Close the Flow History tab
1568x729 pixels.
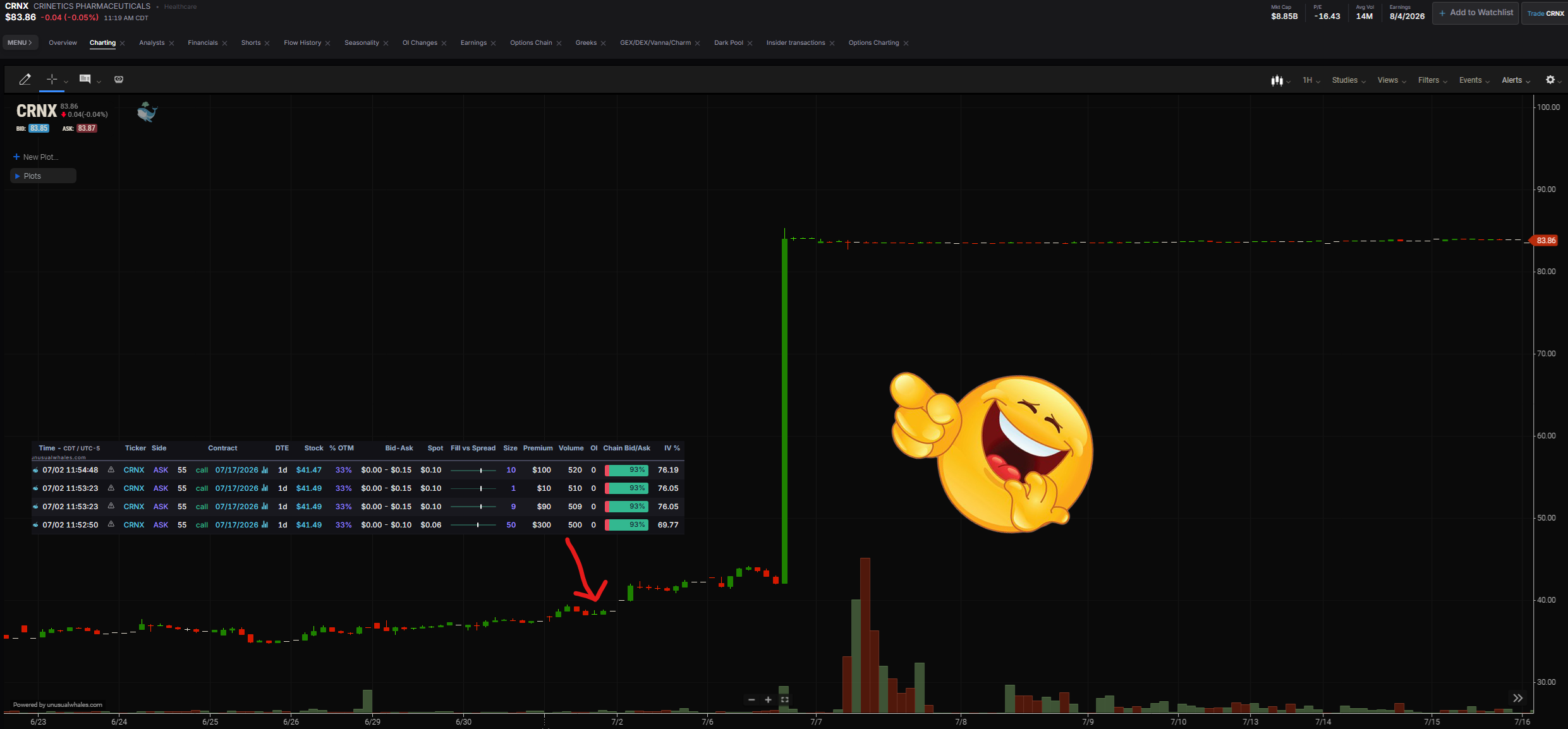[x=327, y=44]
